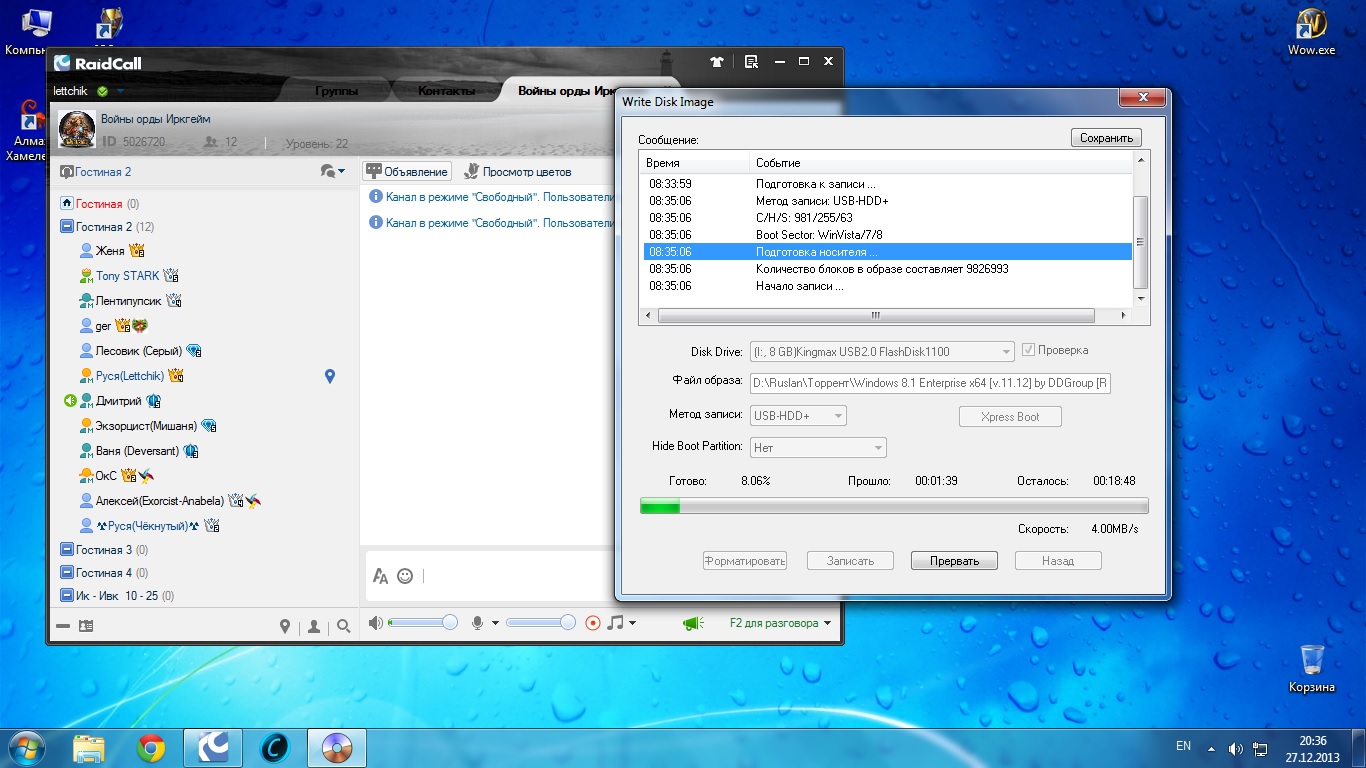
Task: Click the Сохранить button
Action: point(1106,138)
